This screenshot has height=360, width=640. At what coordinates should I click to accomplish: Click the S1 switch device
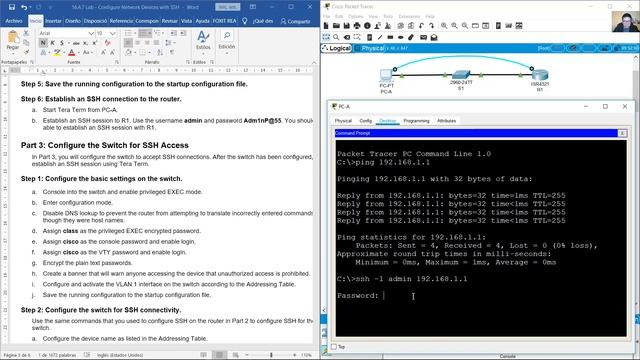point(461,75)
